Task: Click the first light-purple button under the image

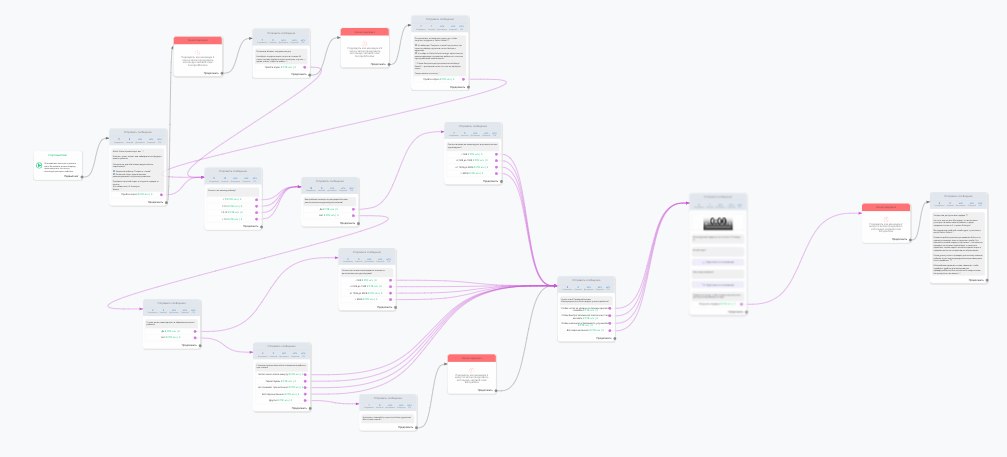Action: pos(717,260)
